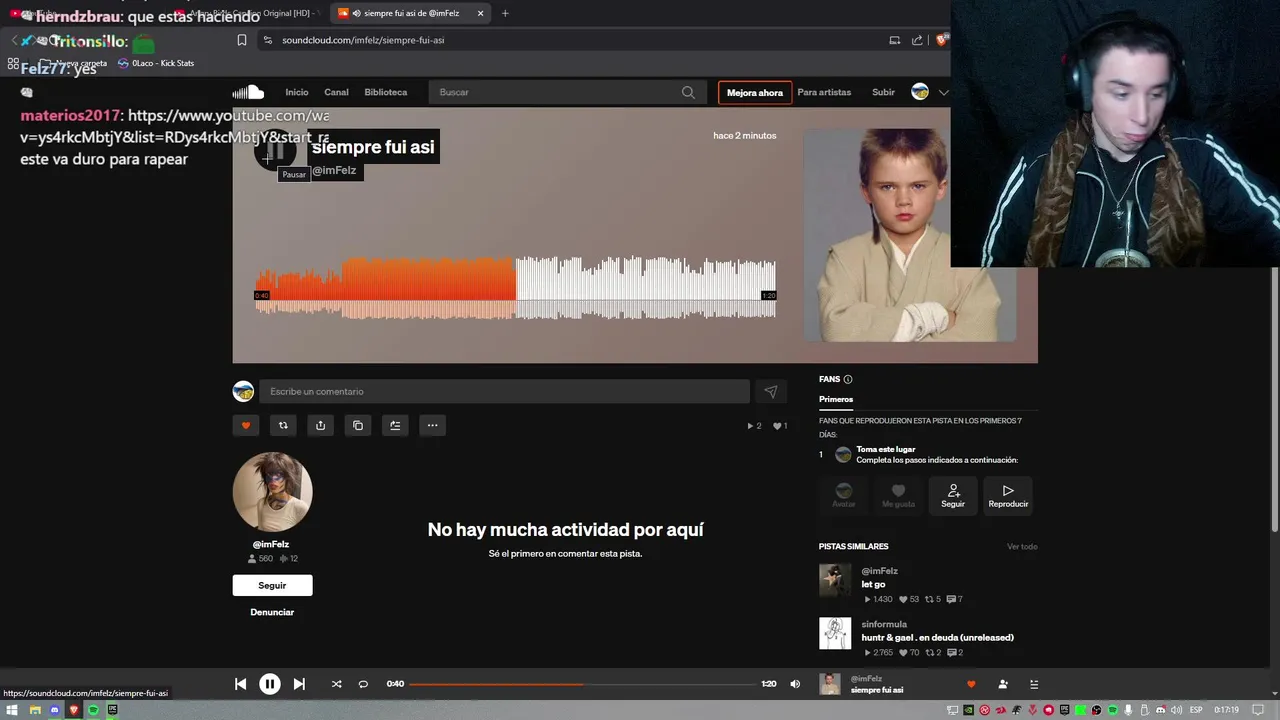Open the Canal section
The image size is (1280, 720).
[x=336, y=92]
